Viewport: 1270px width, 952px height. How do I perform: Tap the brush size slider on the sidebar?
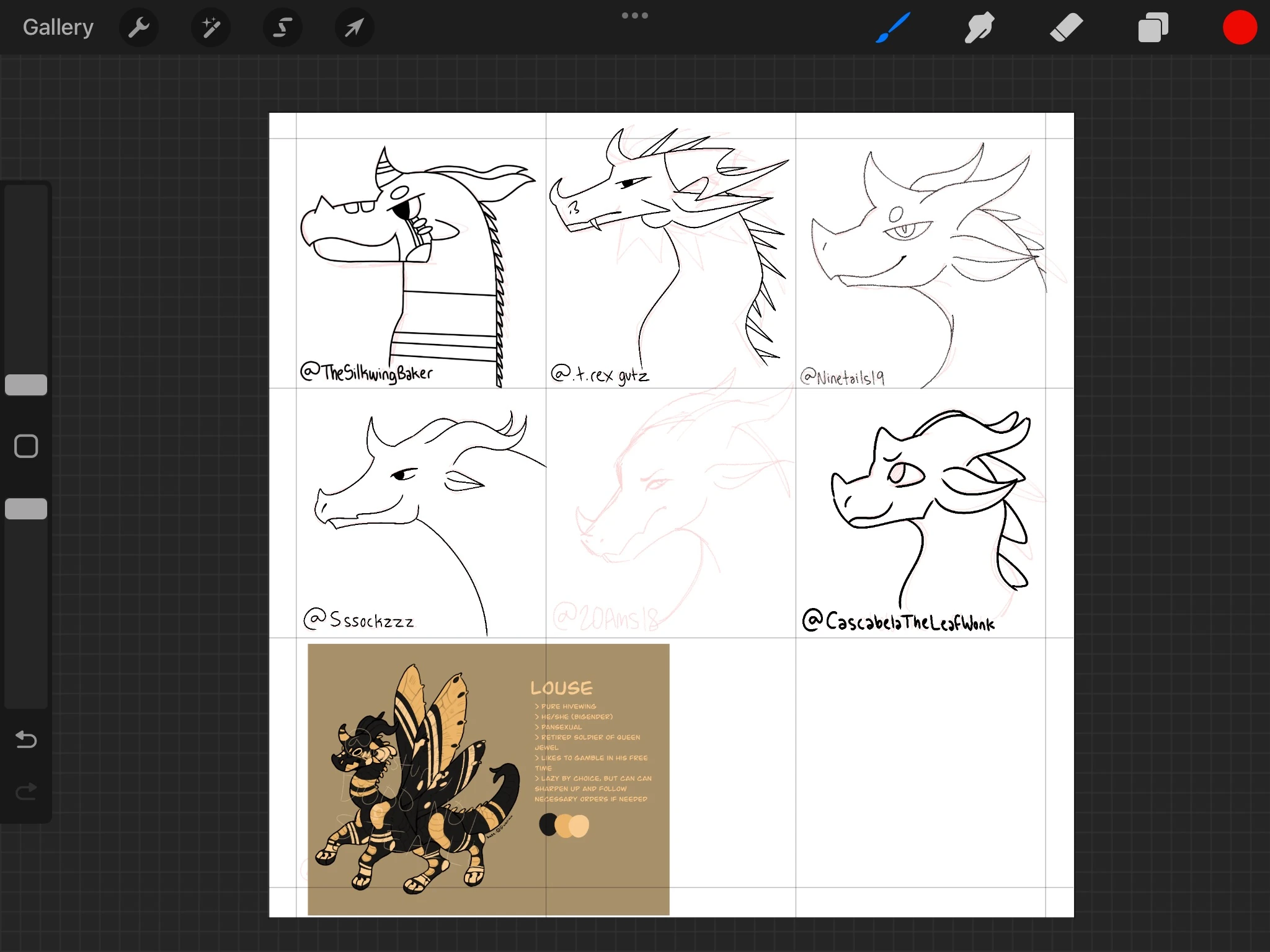(x=25, y=384)
